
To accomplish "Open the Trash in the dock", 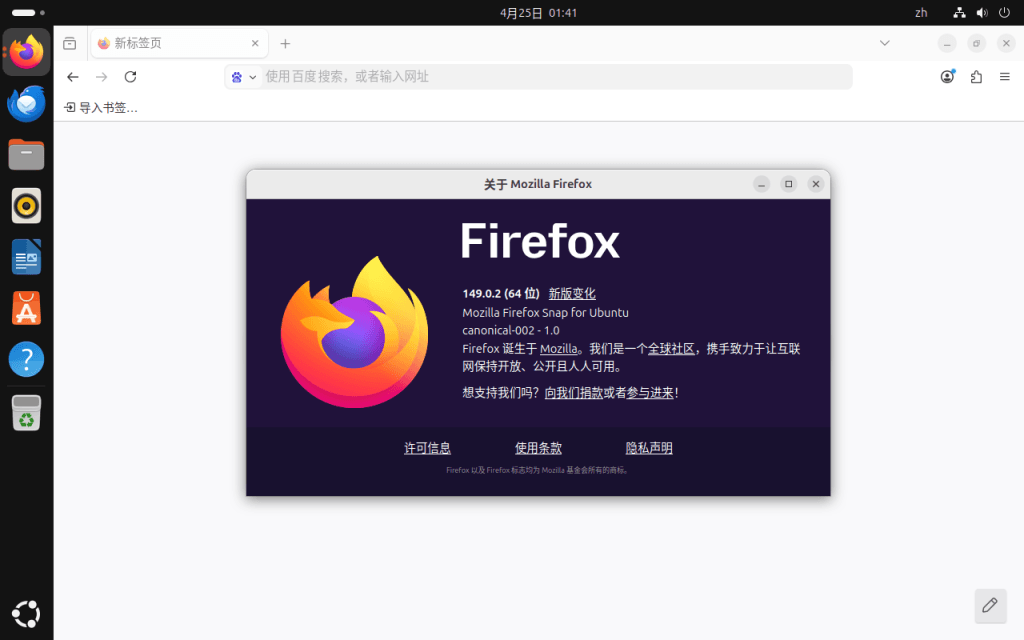I will (x=27, y=413).
